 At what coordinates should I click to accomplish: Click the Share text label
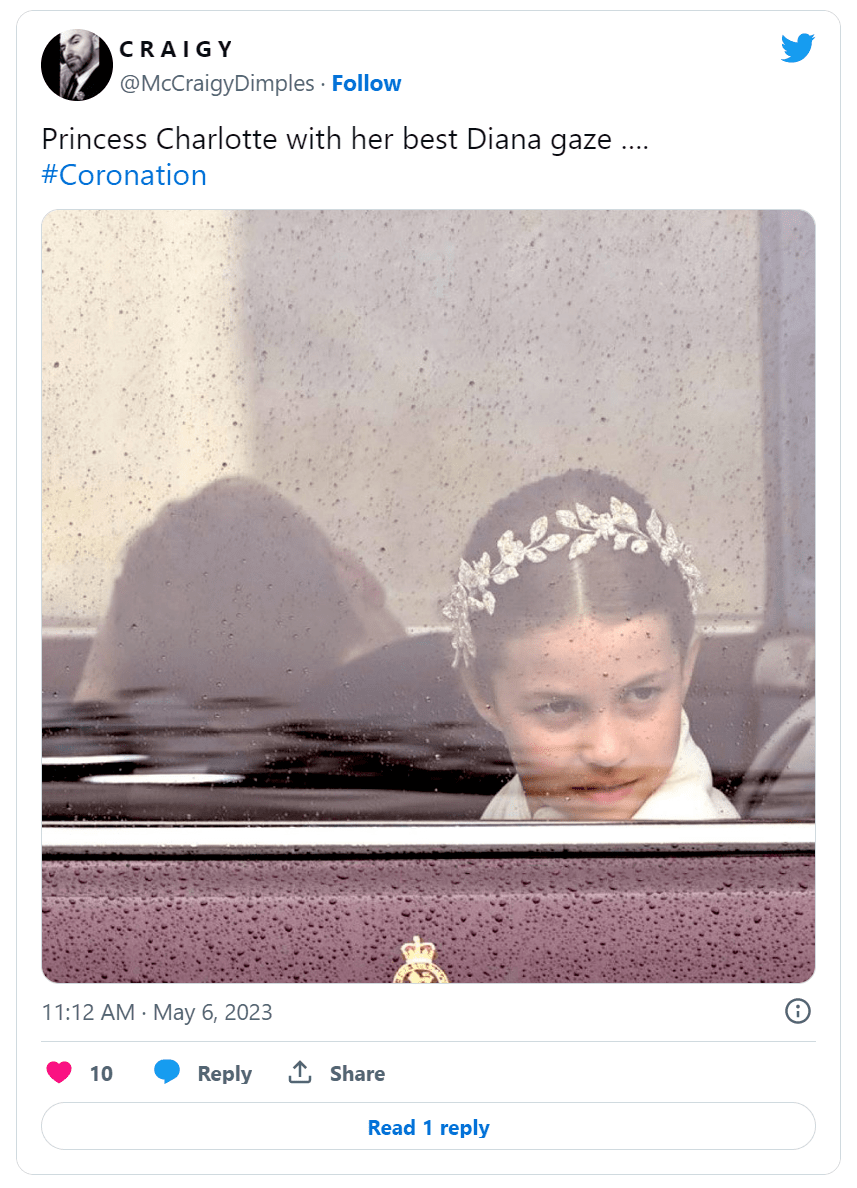pos(357,1074)
